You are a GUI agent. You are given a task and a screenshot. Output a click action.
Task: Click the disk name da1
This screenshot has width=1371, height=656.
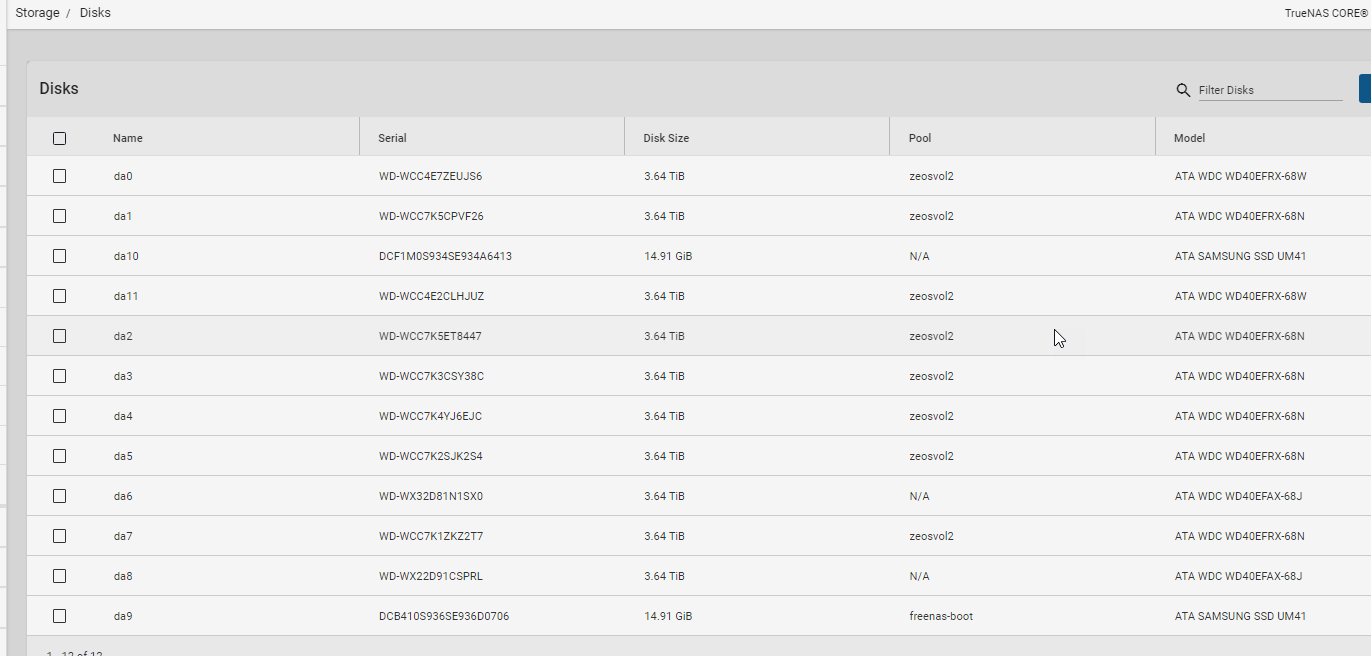click(123, 216)
